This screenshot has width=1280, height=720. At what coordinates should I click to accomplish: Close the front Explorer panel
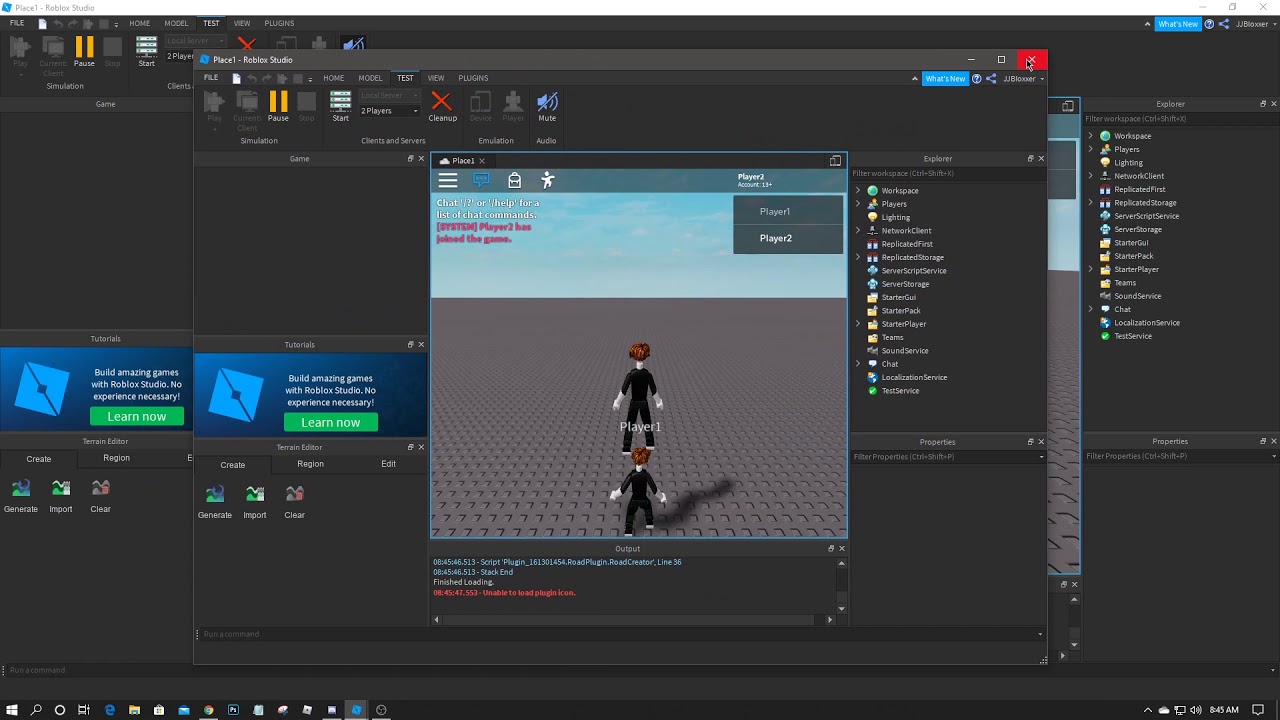(1041, 159)
